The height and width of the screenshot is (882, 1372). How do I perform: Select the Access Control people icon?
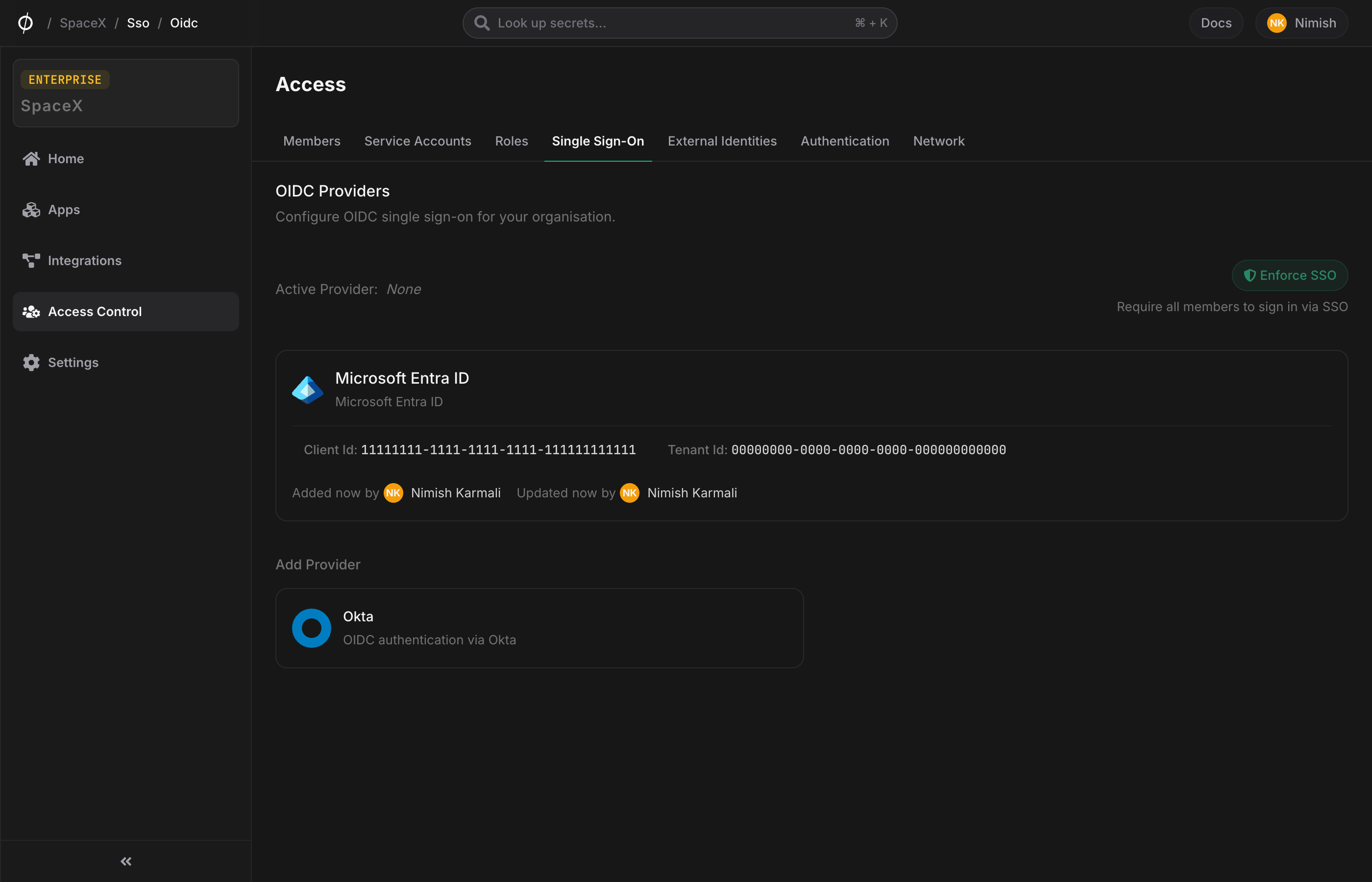[x=31, y=312]
